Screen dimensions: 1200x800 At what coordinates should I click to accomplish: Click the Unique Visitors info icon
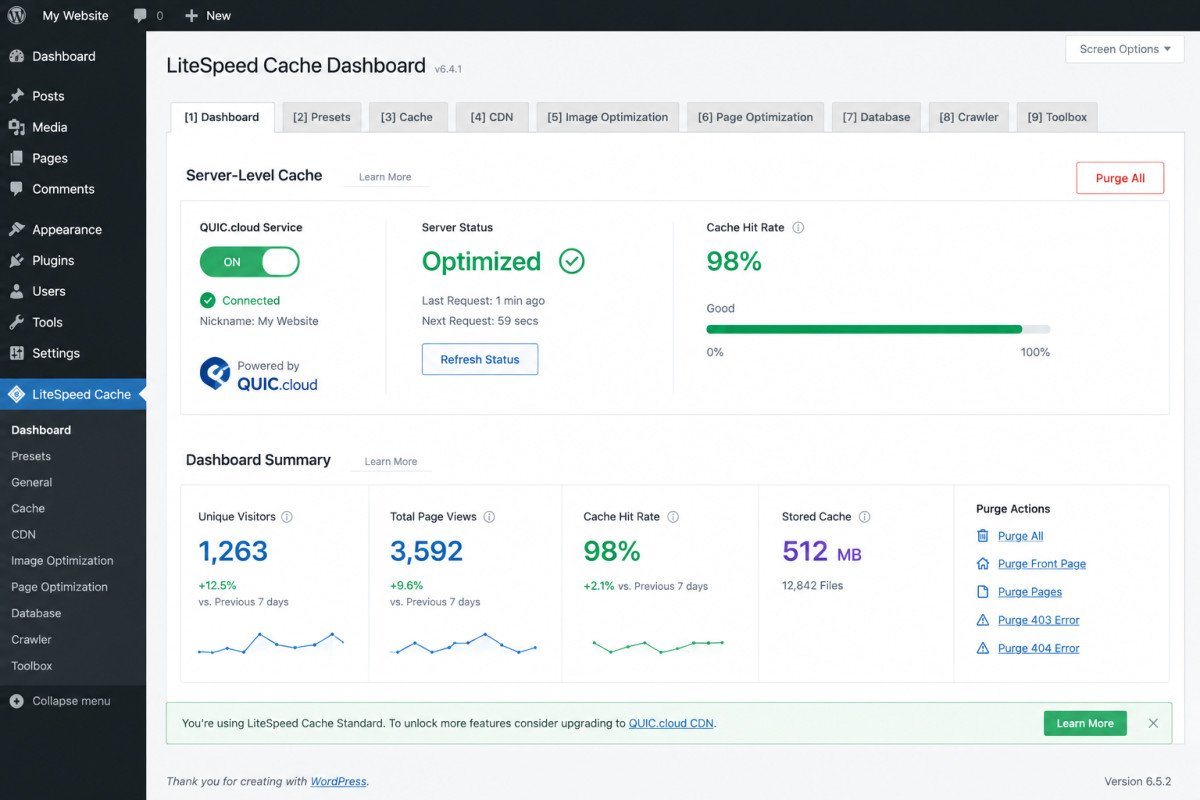[287, 517]
